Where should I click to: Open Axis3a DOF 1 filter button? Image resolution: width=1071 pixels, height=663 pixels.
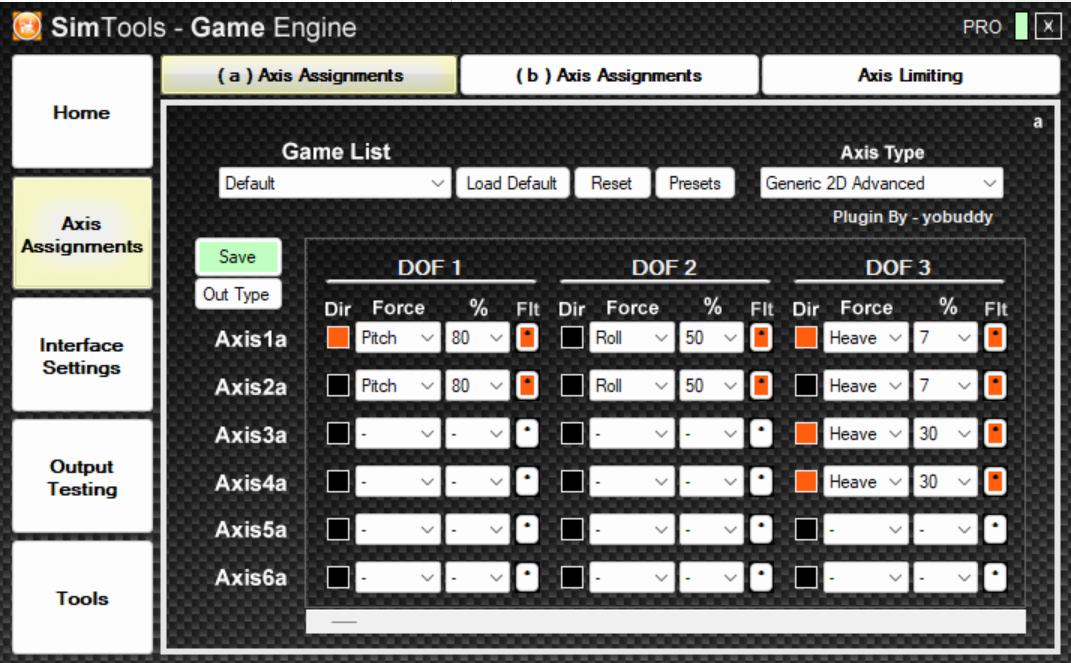point(527,433)
